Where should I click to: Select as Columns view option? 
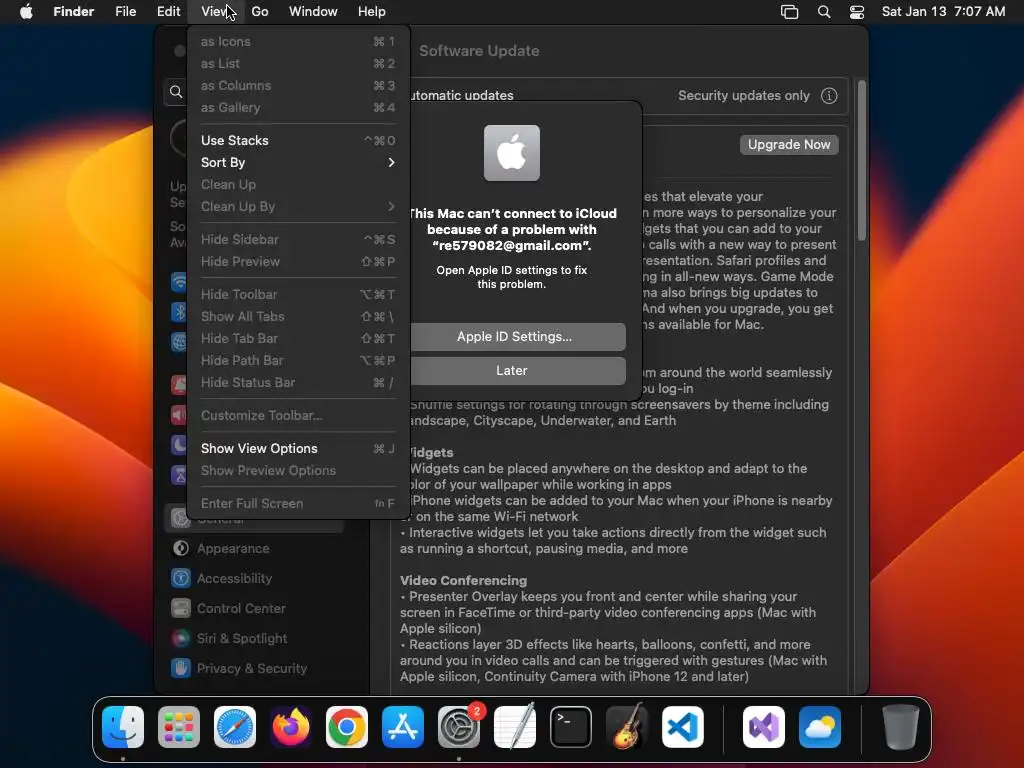point(298,86)
